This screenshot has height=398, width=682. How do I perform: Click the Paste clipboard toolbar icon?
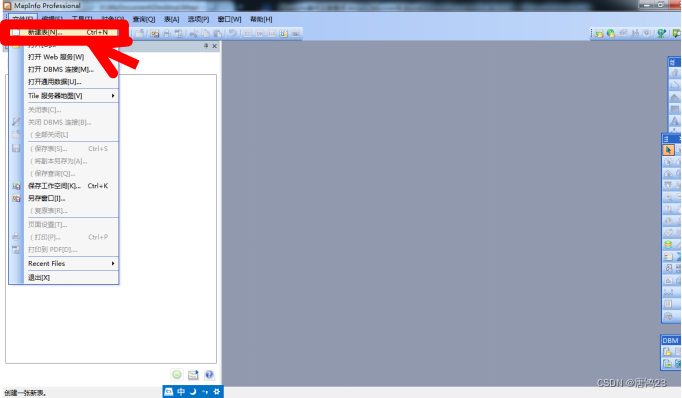click(217, 33)
